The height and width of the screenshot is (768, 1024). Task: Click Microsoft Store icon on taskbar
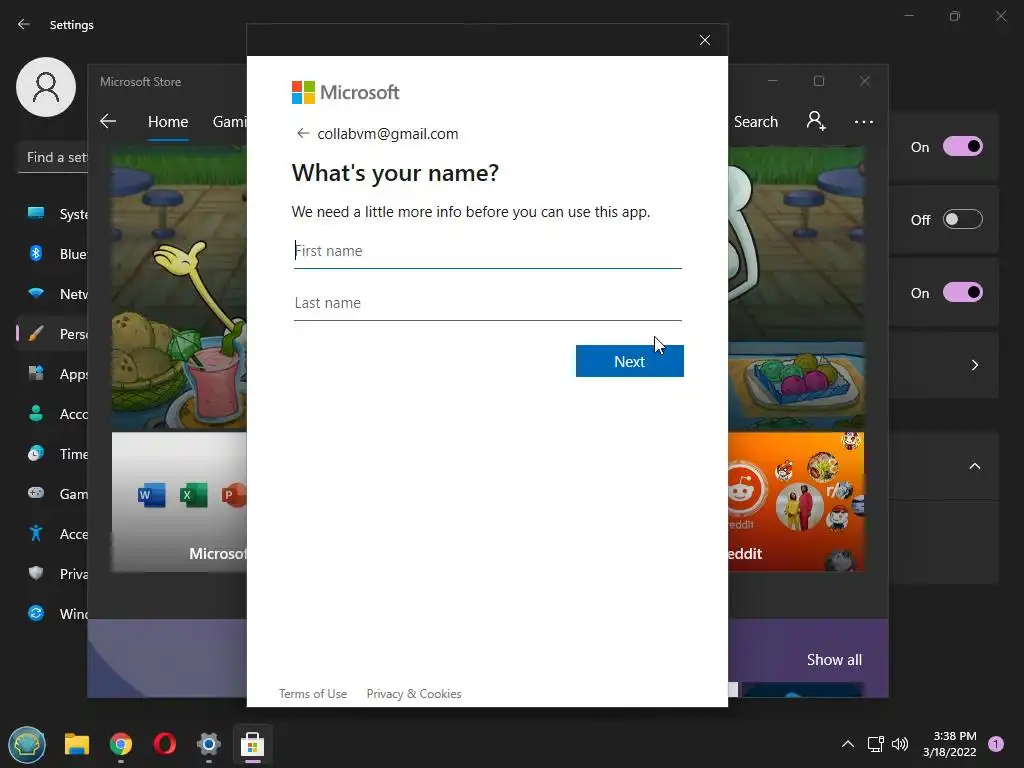pos(253,744)
